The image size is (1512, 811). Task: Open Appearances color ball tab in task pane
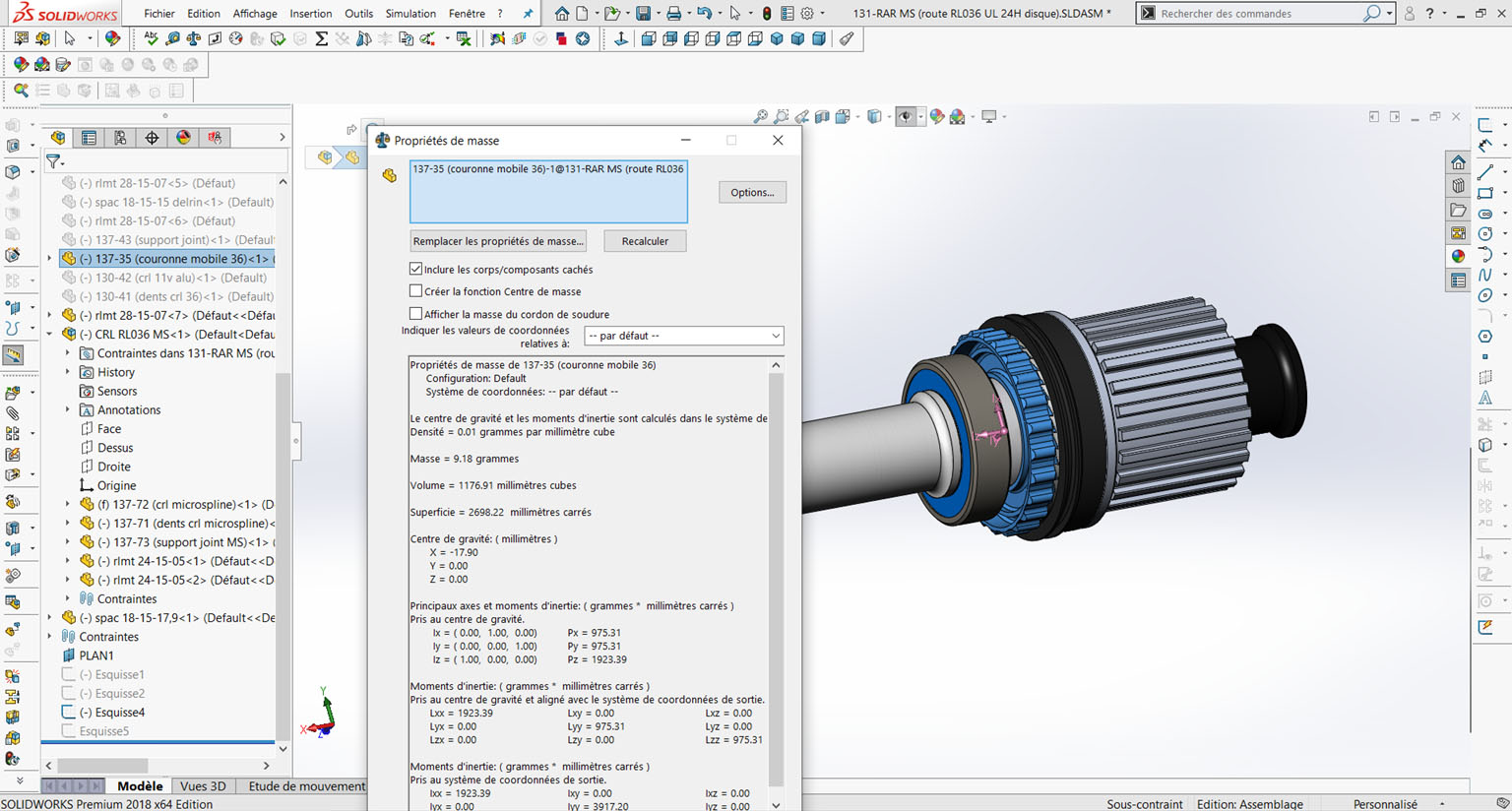point(1458,257)
